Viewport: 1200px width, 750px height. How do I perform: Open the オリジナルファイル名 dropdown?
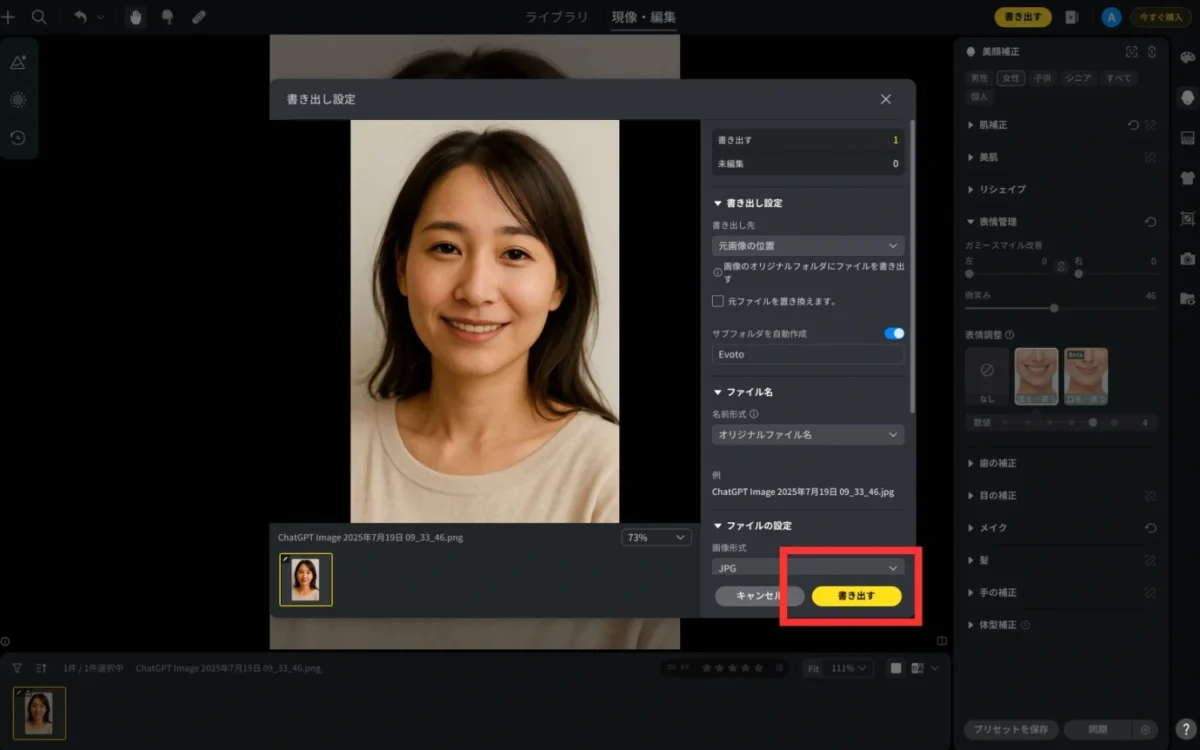[x=808, y=435]
